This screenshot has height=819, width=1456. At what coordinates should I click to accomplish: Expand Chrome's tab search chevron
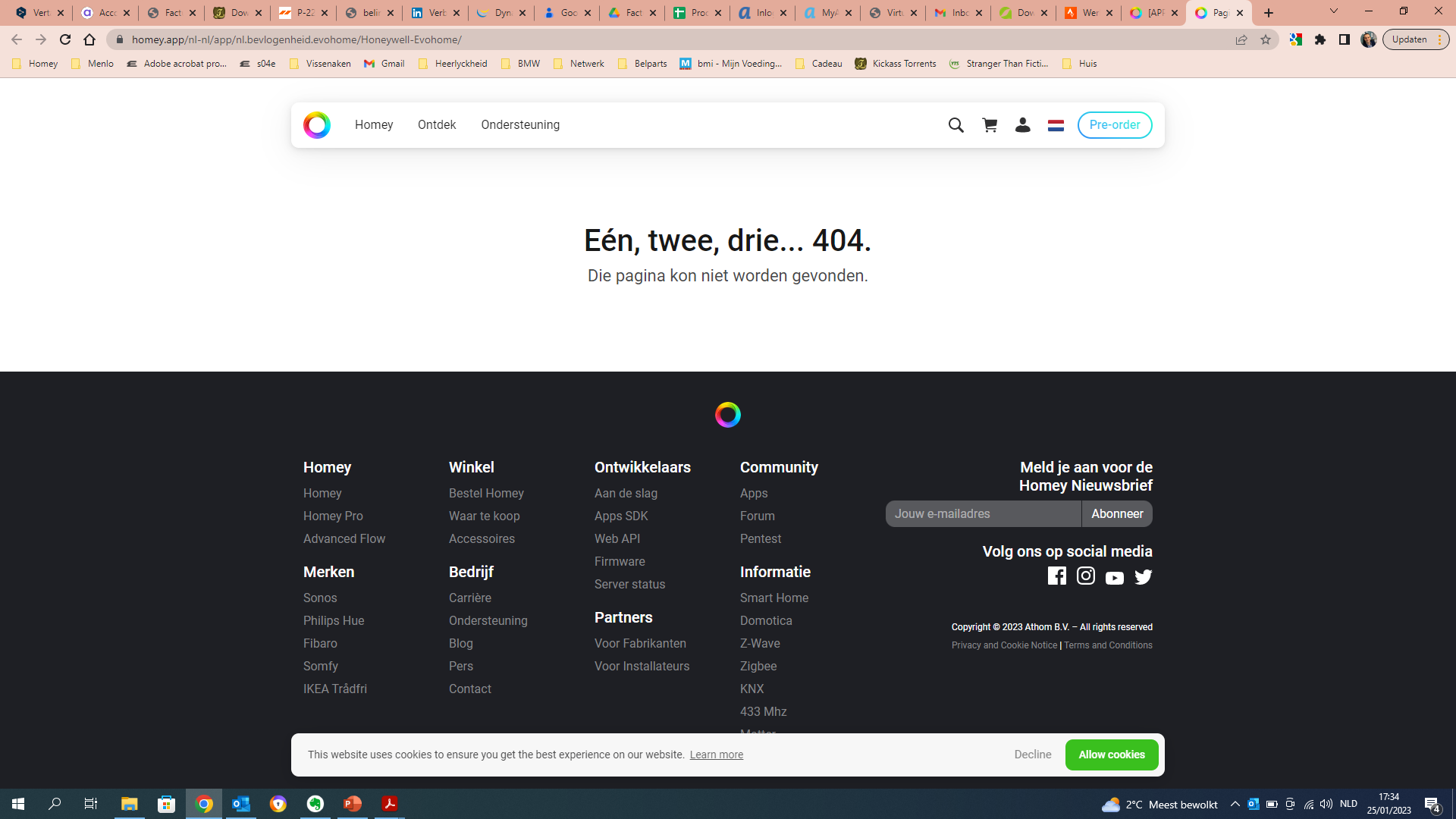(x=1334, y=11)
